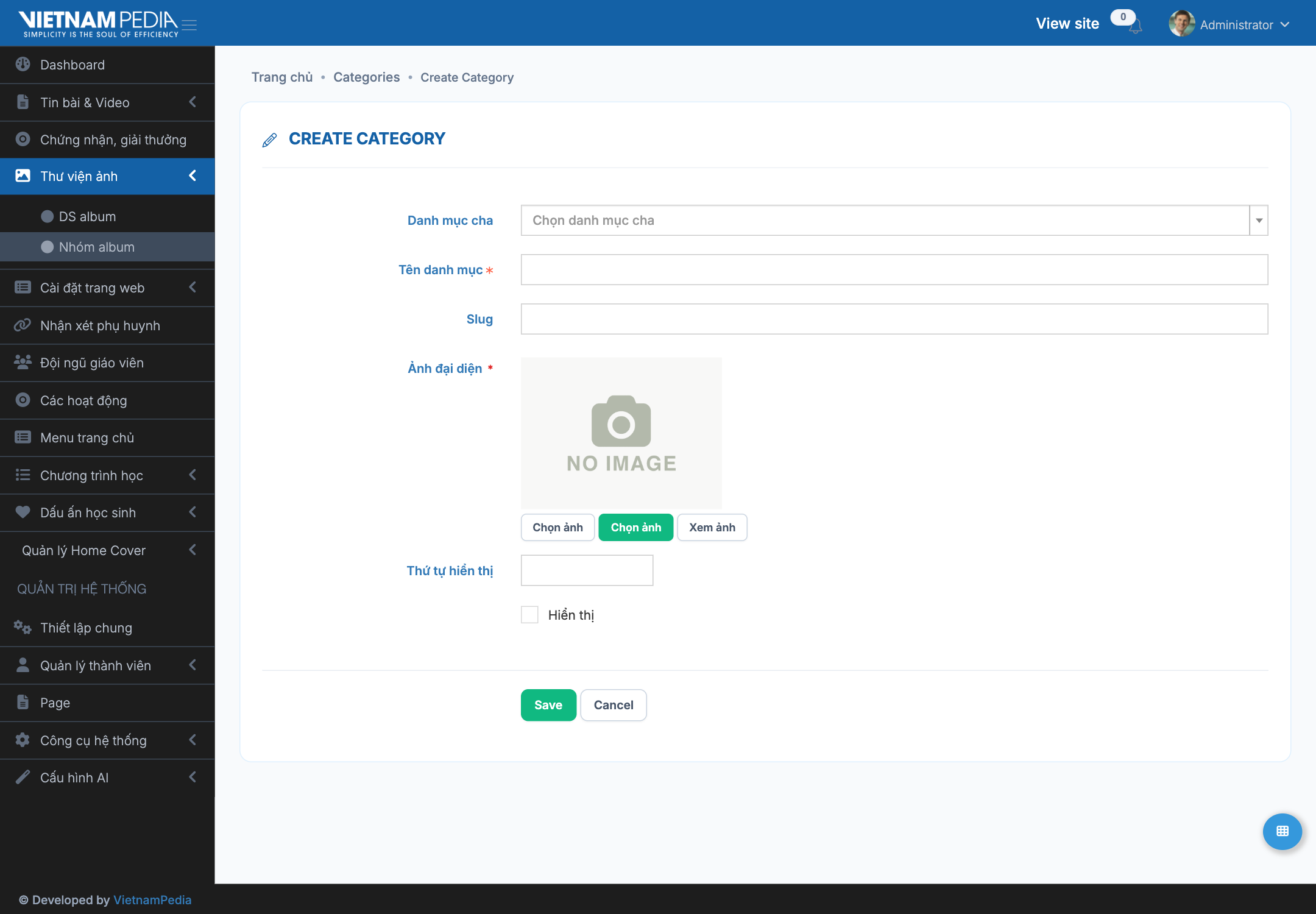This screenshot has width=1316, height=914.
Task: Expand the Tin bài & Video chevron
Action: click(x=193, y=102)
